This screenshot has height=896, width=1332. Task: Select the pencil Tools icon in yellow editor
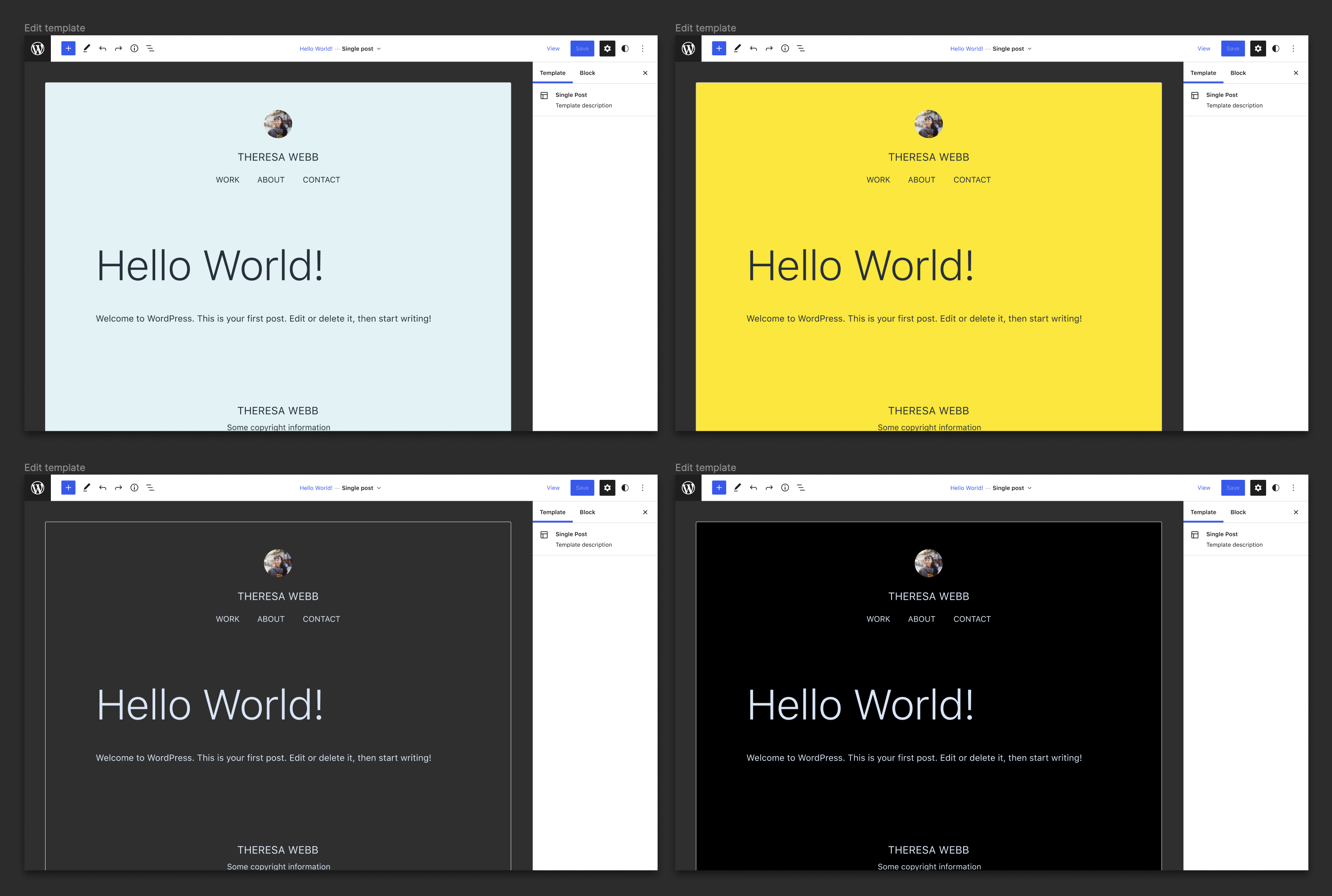(737, 49)
